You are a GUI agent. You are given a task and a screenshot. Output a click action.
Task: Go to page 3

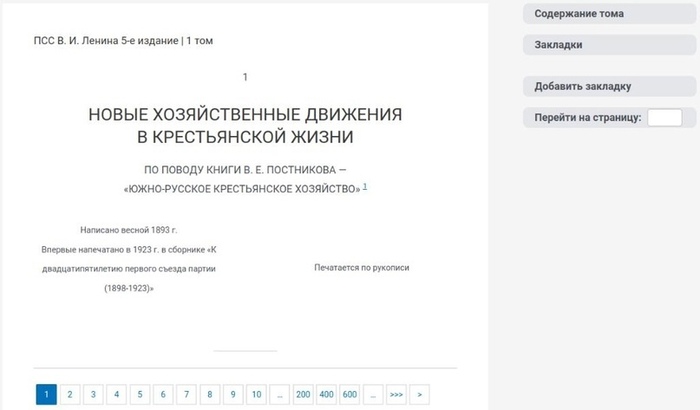click(93, 394)
